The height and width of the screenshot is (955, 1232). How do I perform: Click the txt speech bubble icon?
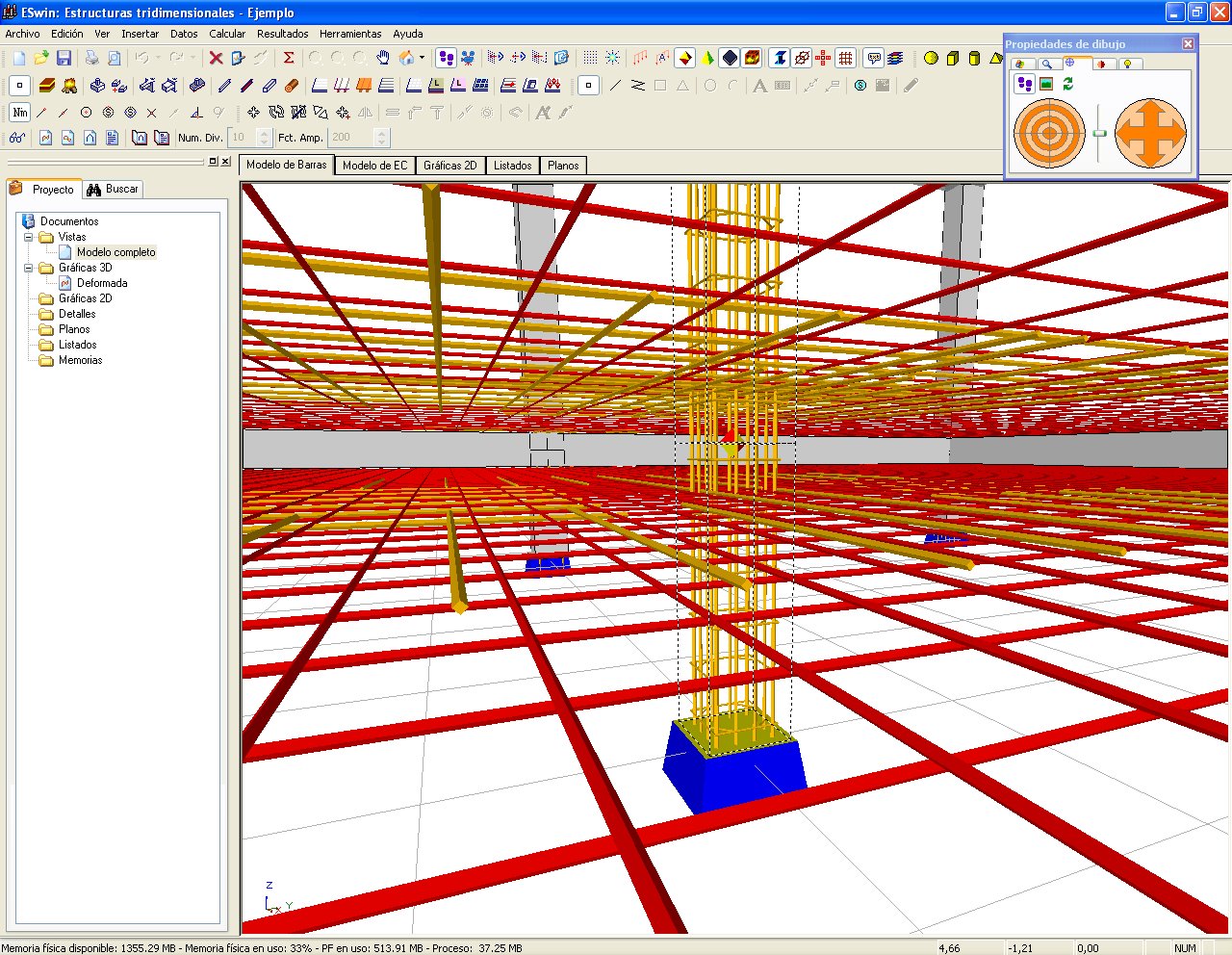click(x=873, y=59)
